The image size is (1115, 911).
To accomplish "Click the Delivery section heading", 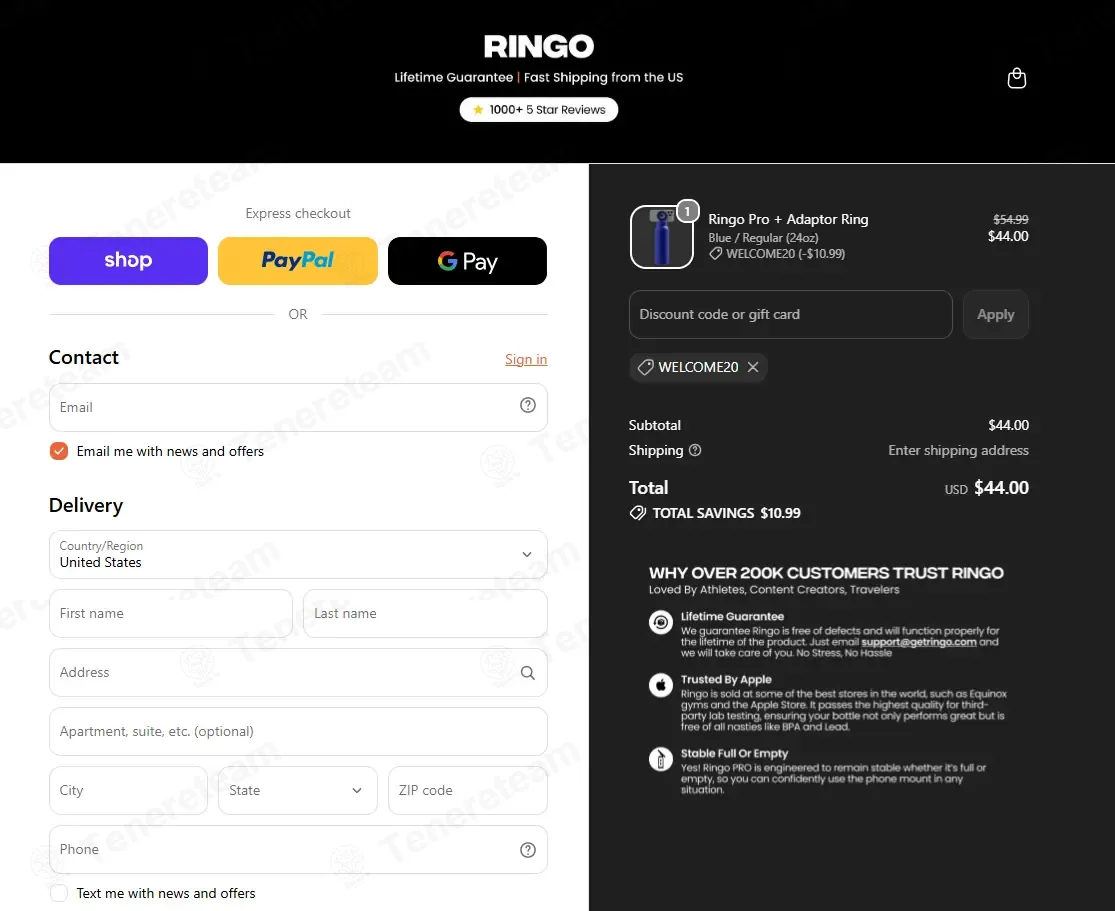I will 86,505.
